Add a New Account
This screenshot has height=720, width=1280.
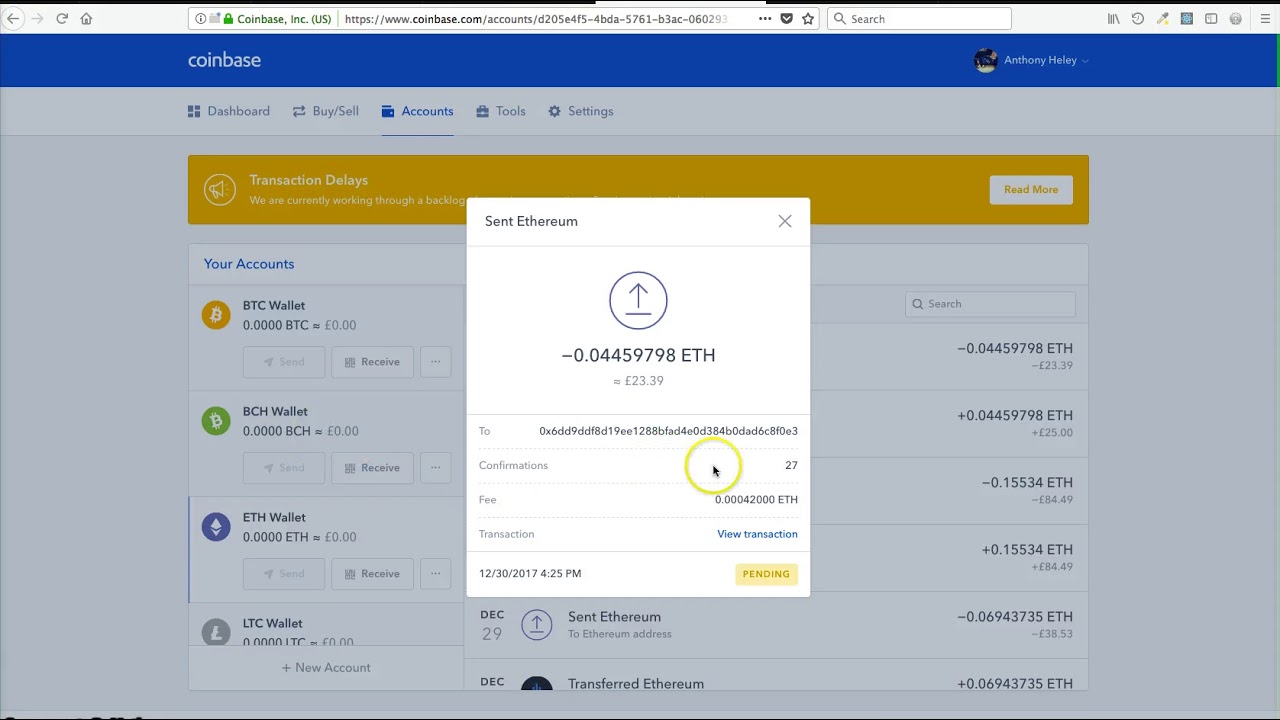(326, 668)
